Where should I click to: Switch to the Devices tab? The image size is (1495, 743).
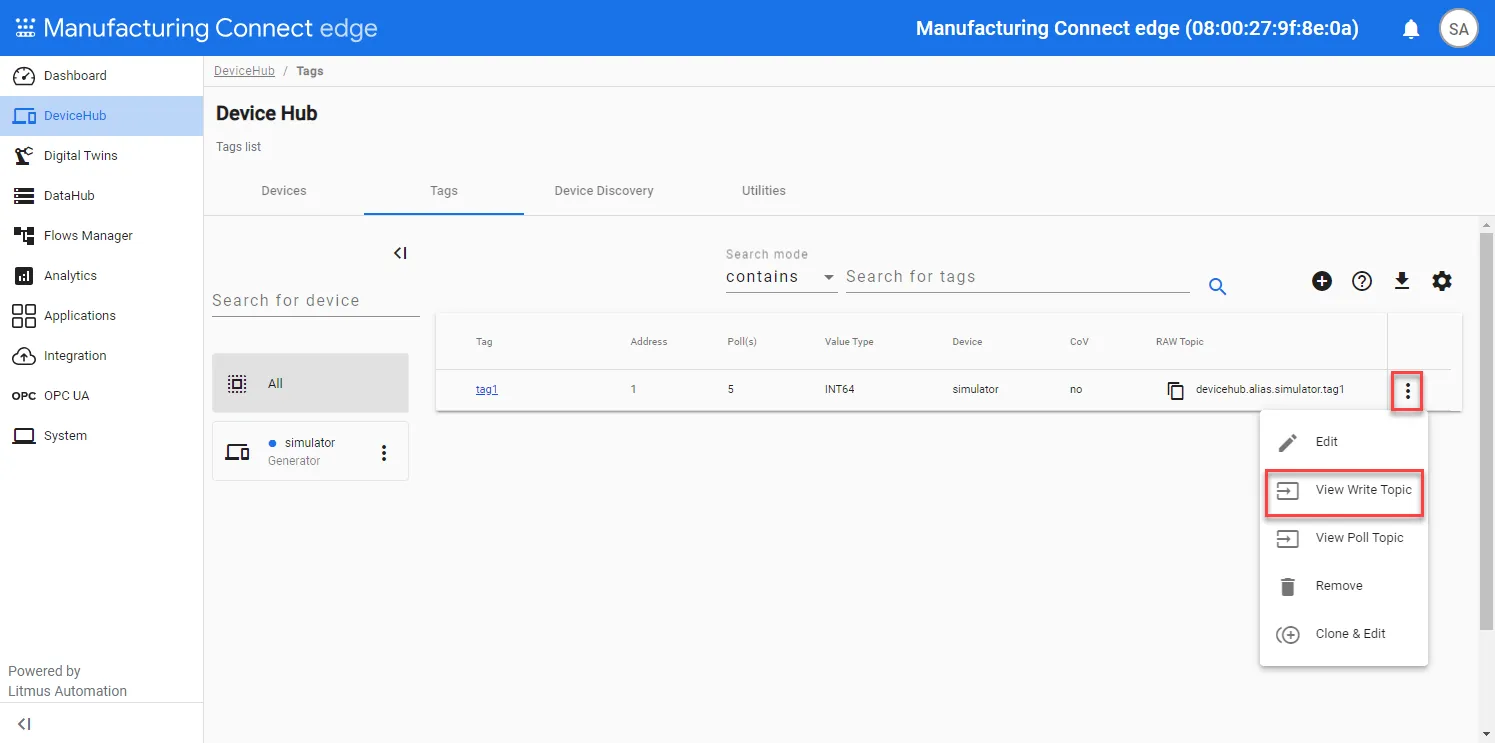coord(284,191)
